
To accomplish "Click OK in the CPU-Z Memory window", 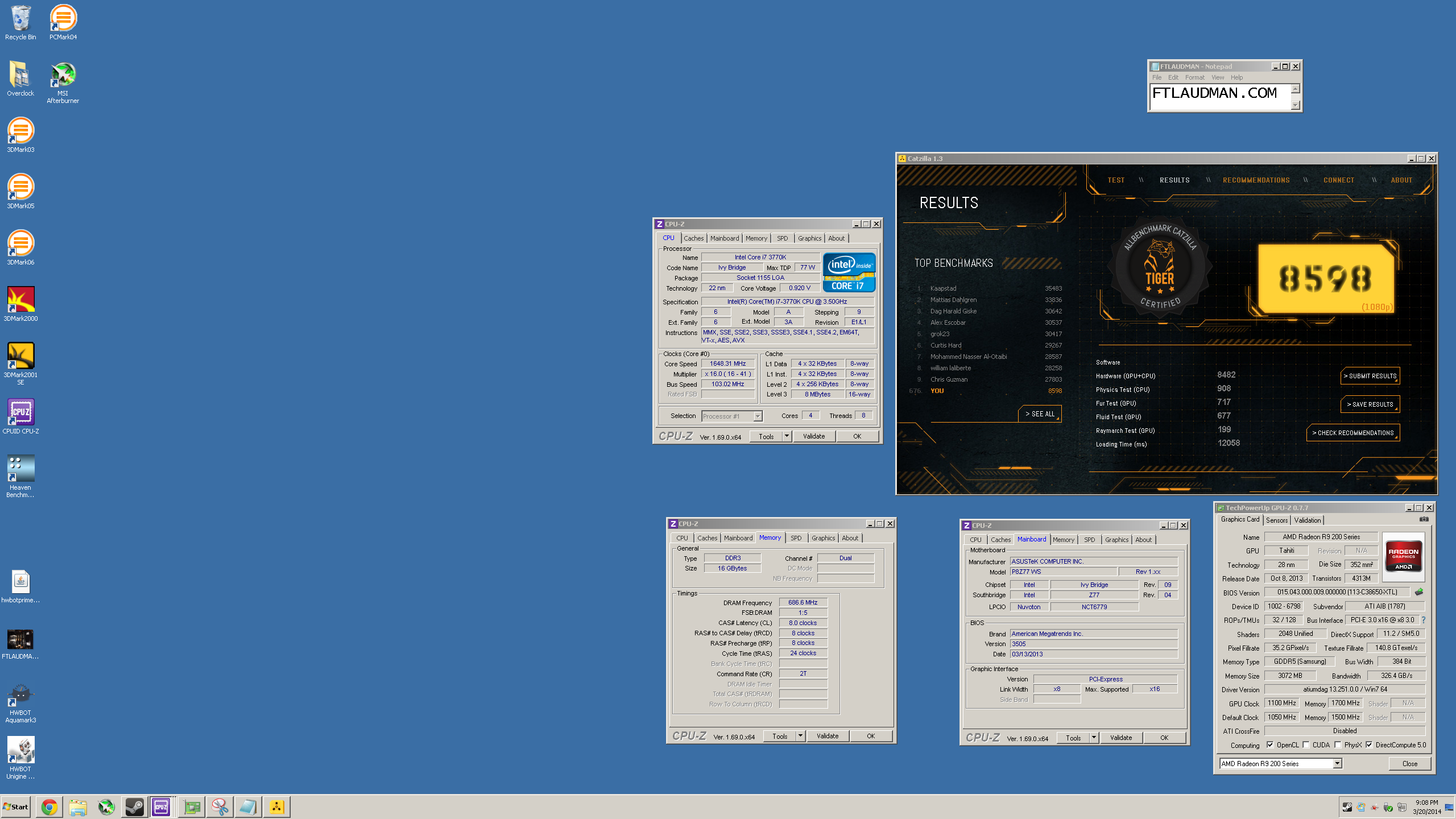I will point(871,736).
